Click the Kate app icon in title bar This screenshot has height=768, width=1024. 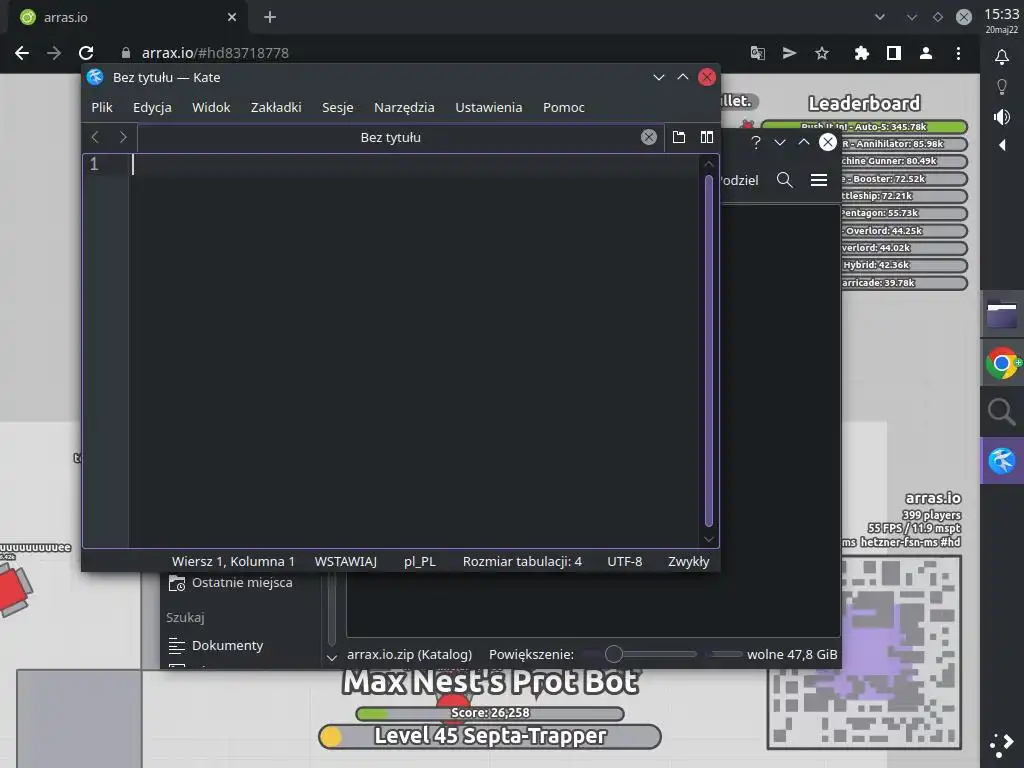(x=95, y=77)
